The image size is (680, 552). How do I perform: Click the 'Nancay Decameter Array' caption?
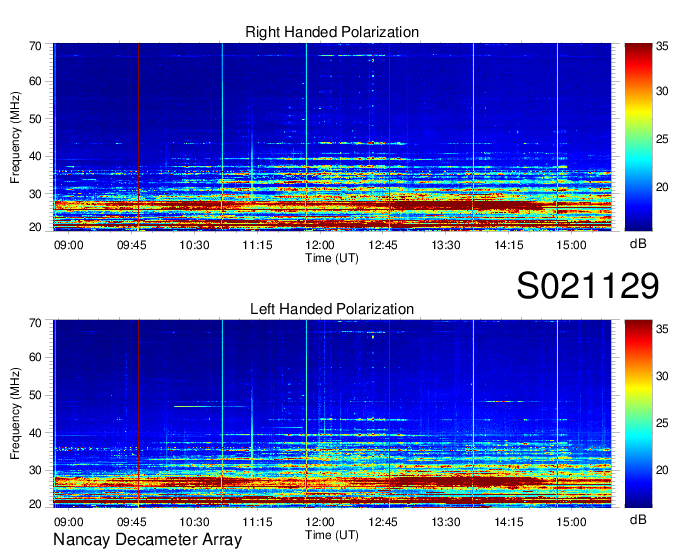click(x=147, y=540)
